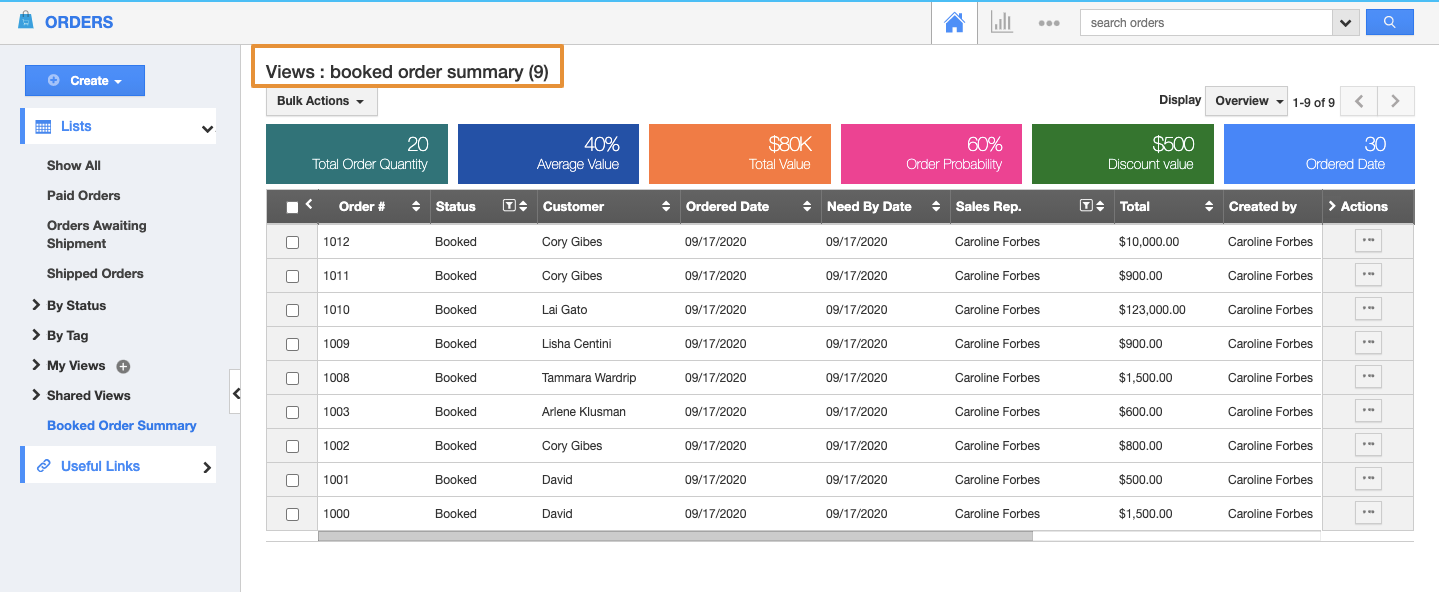Click the home icon in top bar
Image resolution: width=1439 pixels, height=592 pixels.
(954, 23)
